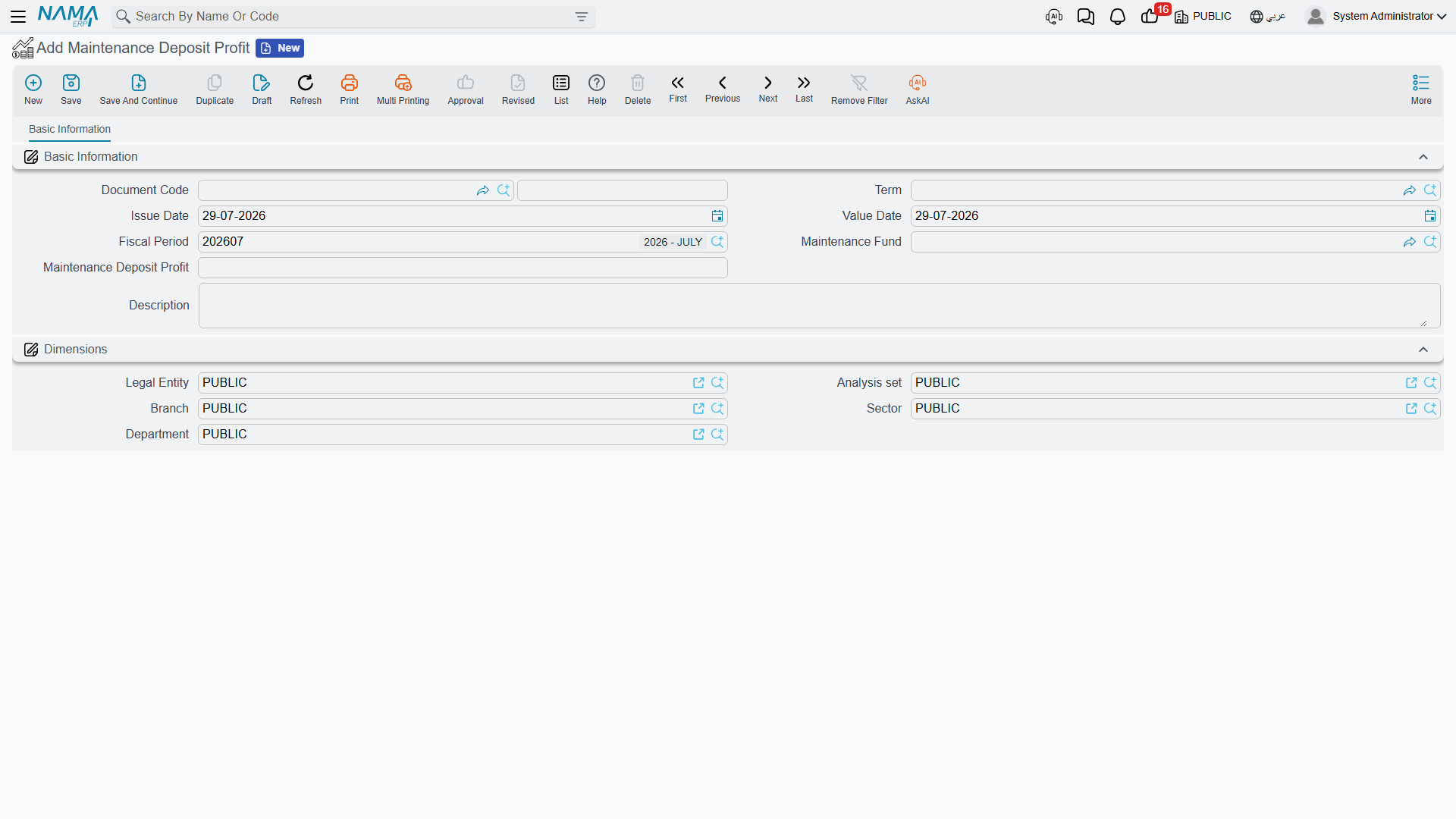Go to Last record

click(x=804, y=89)
